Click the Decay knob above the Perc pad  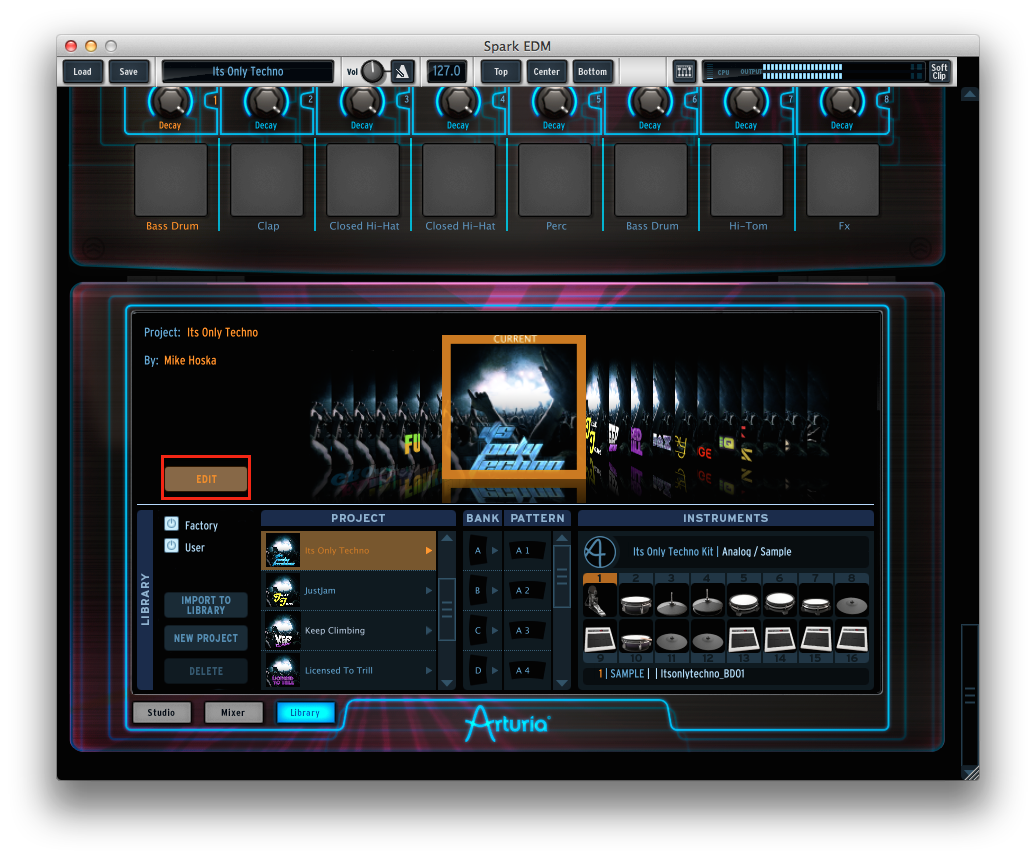pyautogui.click(x=554, y=102)
